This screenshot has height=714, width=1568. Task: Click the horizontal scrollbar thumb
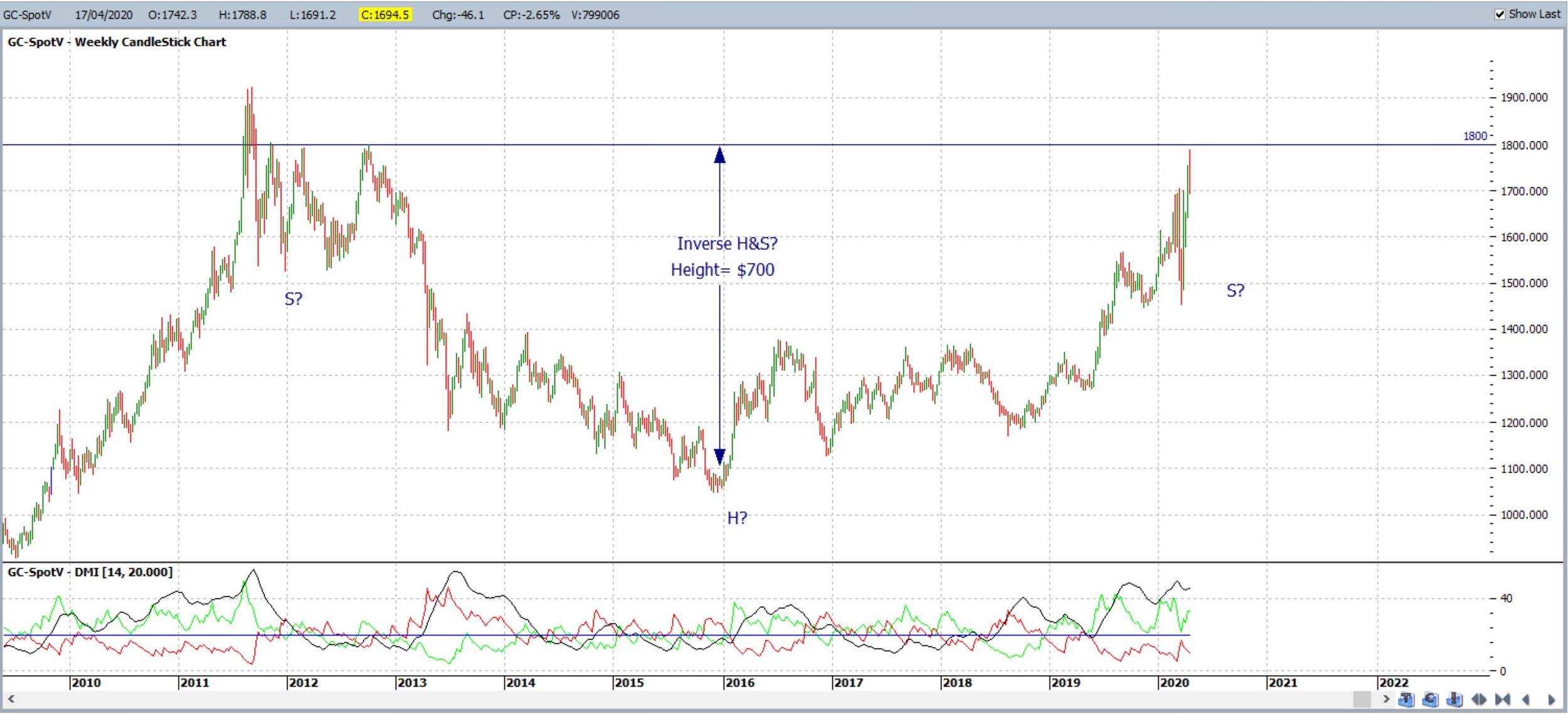pos(1362,698)
